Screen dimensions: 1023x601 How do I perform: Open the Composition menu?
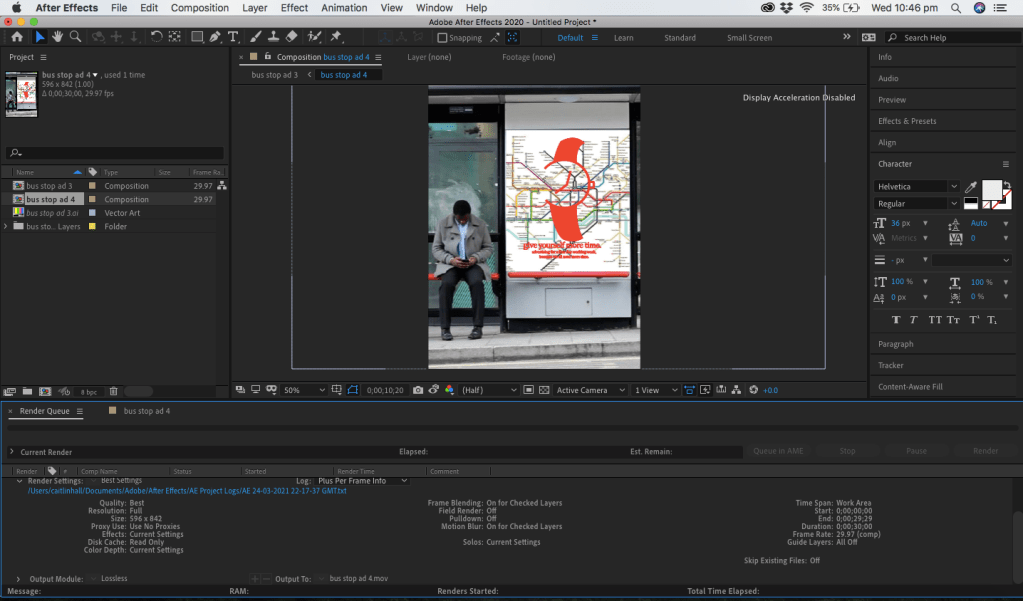click(199, 8)
